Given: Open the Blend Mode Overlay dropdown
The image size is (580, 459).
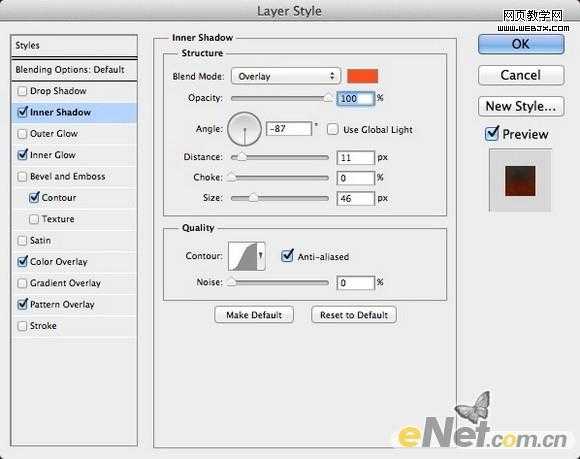Looking at the screenshot, I should point(286,76).
